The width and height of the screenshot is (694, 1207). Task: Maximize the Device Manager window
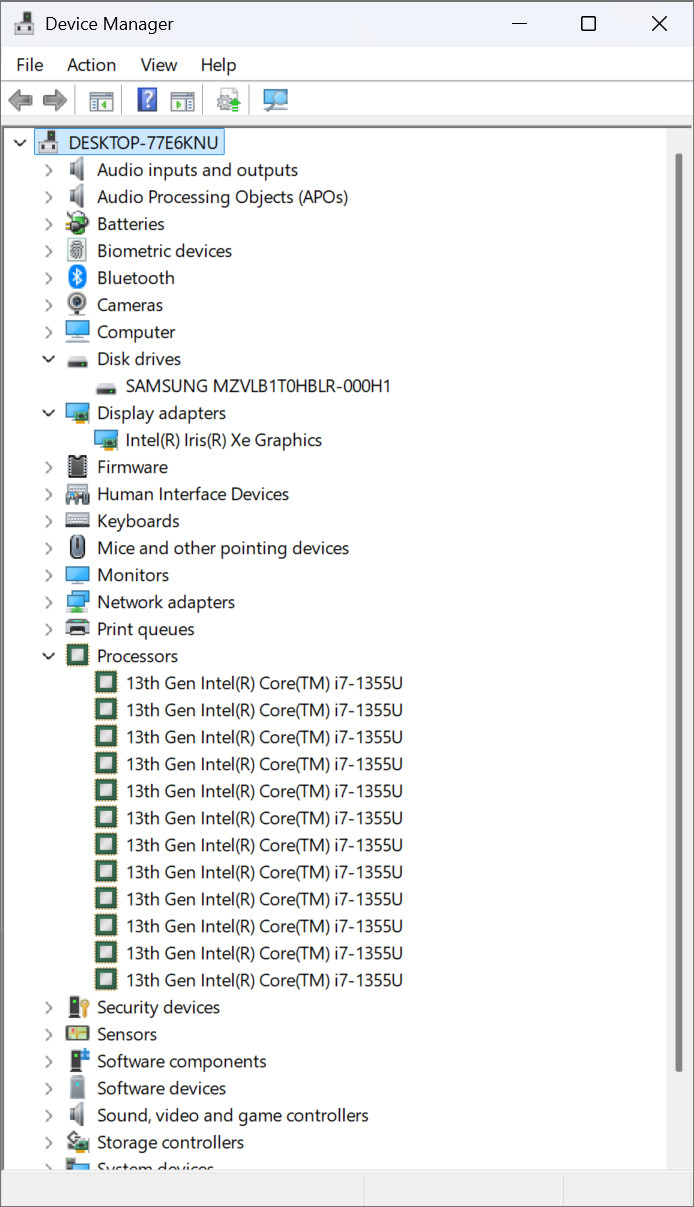[x=589, y=24]
